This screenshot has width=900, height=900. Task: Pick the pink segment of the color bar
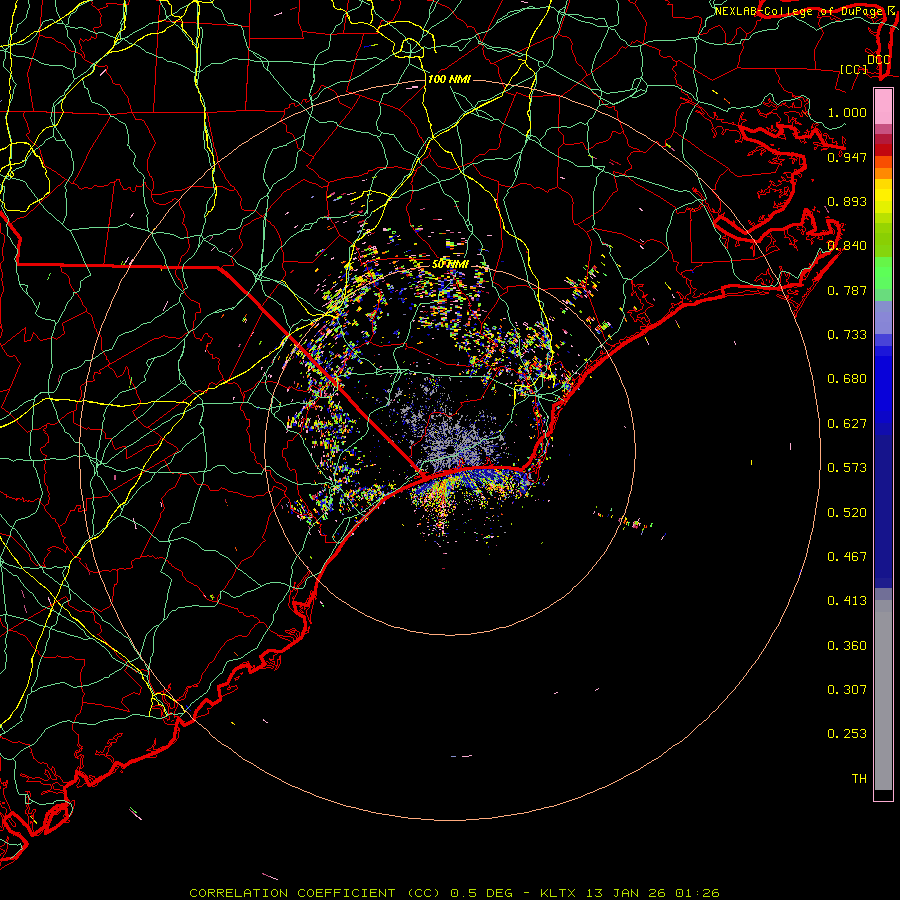point(883,107)
